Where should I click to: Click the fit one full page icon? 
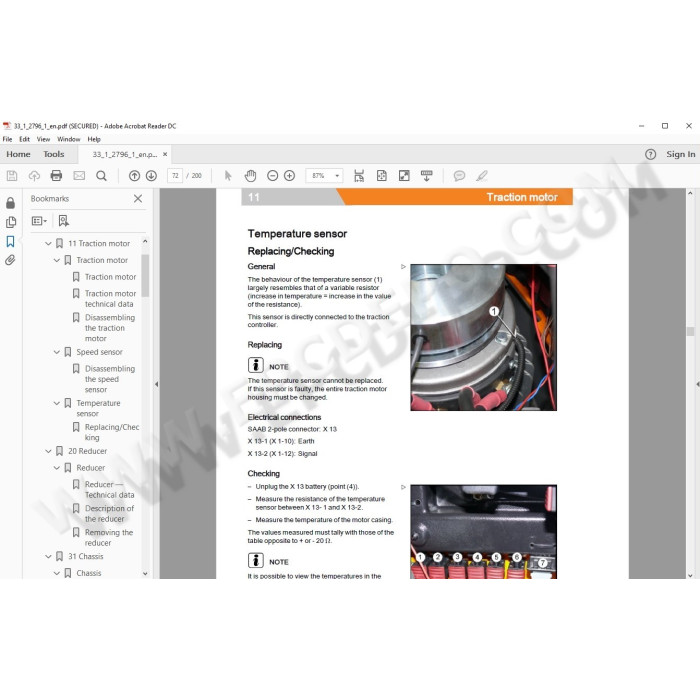coord(382,176)
